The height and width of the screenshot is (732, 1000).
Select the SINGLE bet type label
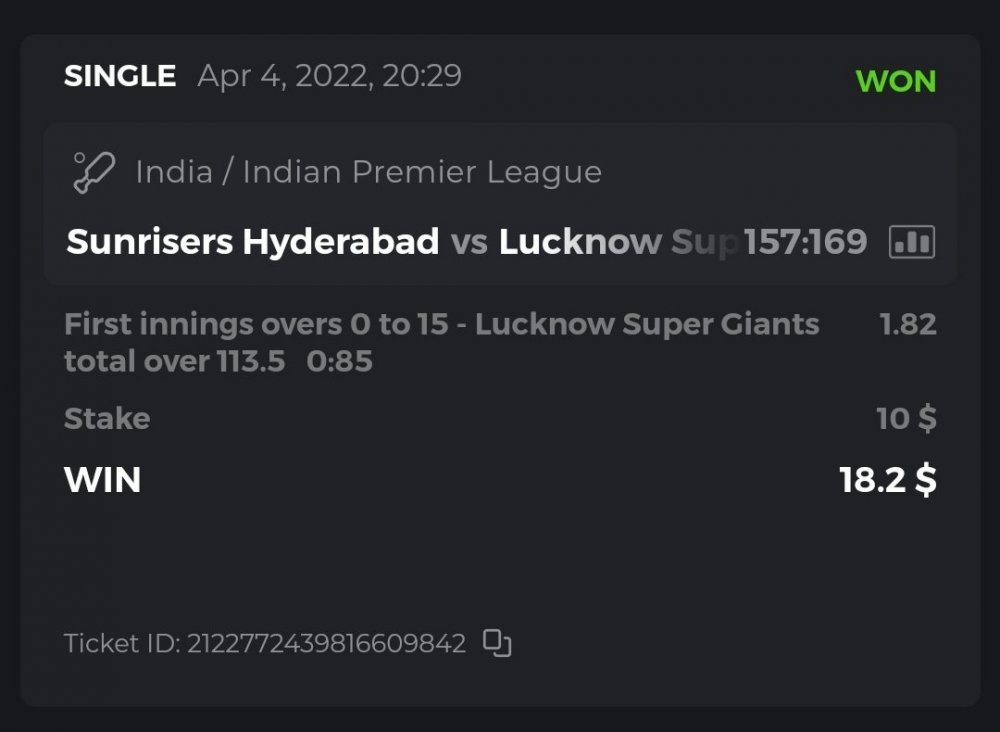pyautogui.click(x=120, y=76)
